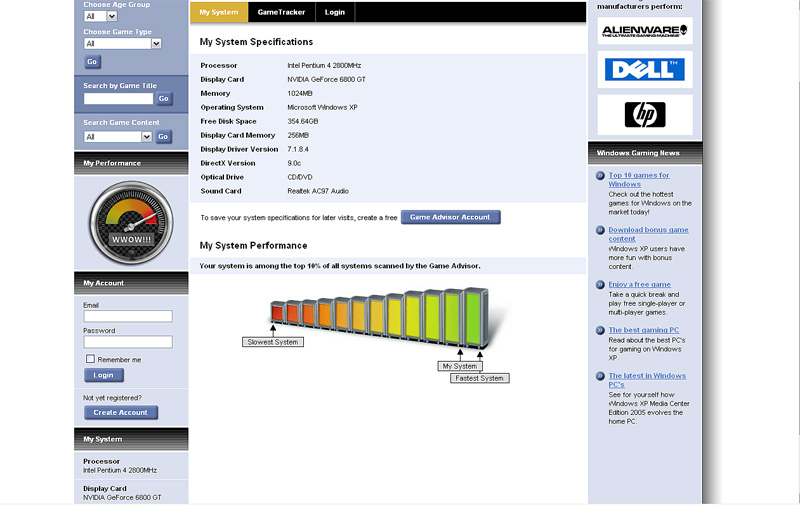Open the Choose Age Group dropdown

click(101, 16)
